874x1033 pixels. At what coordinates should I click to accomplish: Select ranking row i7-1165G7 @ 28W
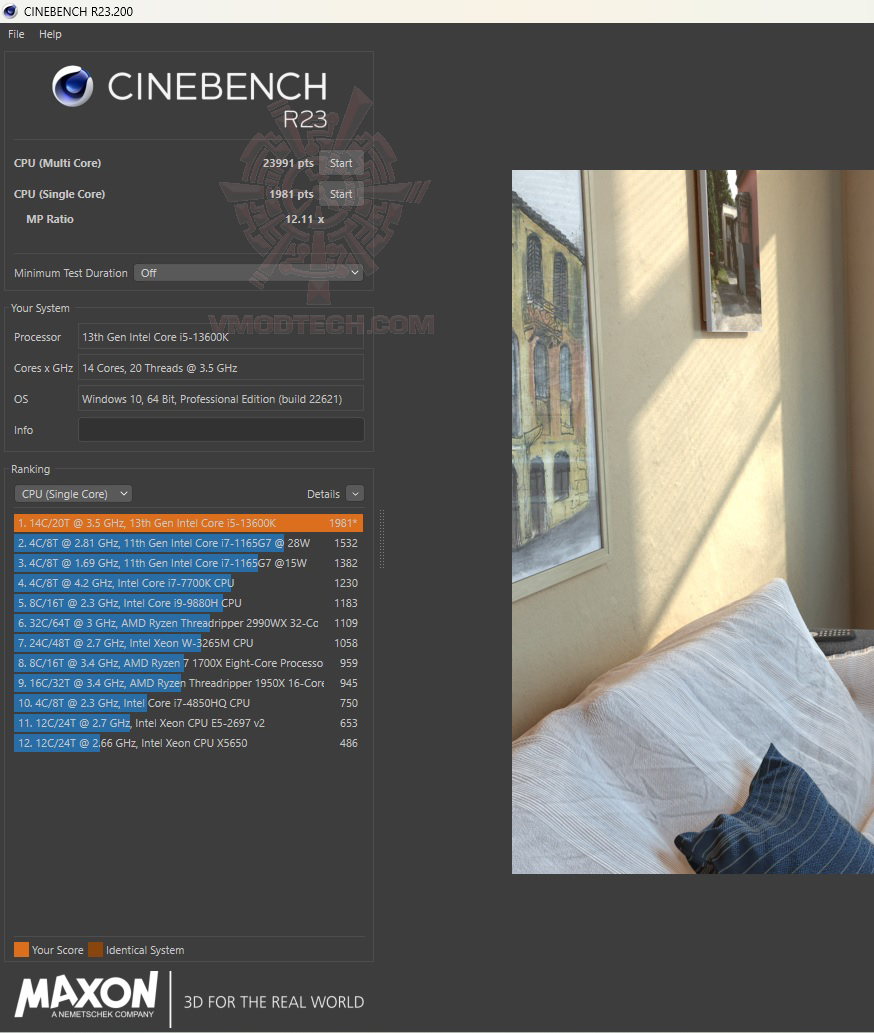click(x=188, y=544)
